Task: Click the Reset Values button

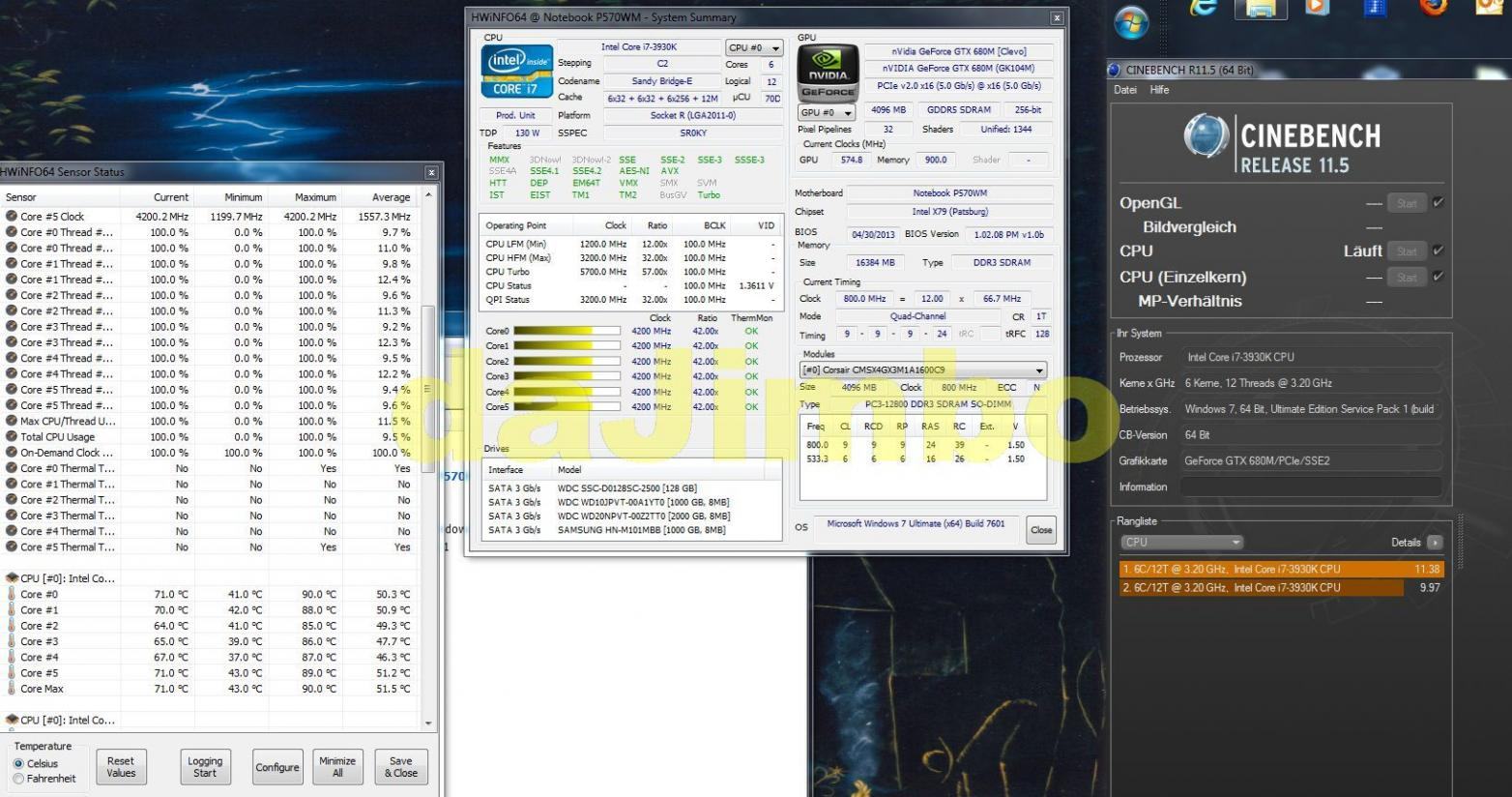Action: point(121,767)
